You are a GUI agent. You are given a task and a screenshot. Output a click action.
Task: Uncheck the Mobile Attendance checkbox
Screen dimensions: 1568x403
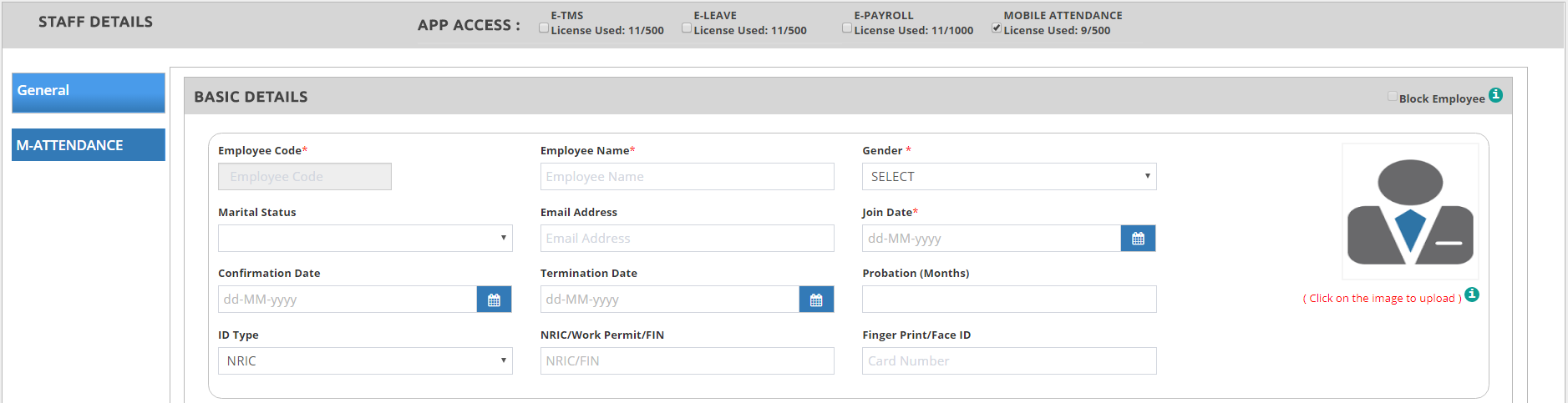coord(997,28)
